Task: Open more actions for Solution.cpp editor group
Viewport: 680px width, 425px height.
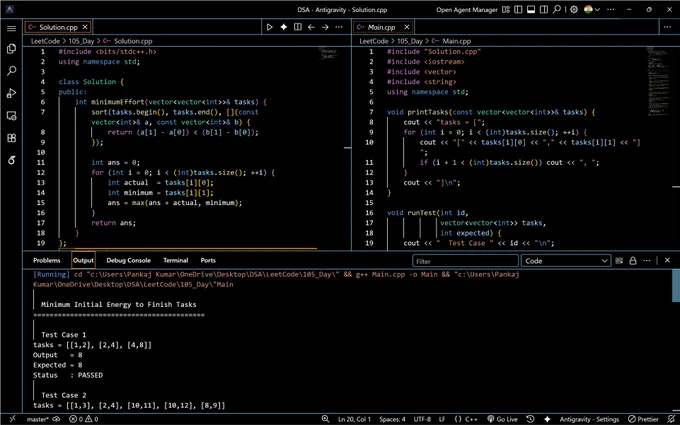Action: [339, 27]
